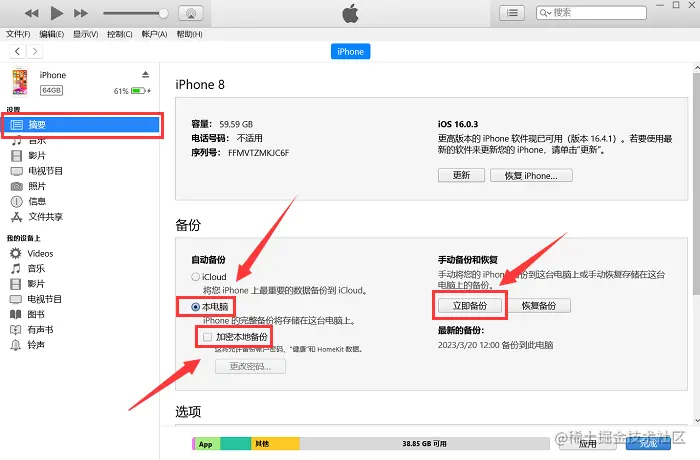Click the 完成 button at bottom
The width and height of the screenshot is (700, 460).
point(648,443)
